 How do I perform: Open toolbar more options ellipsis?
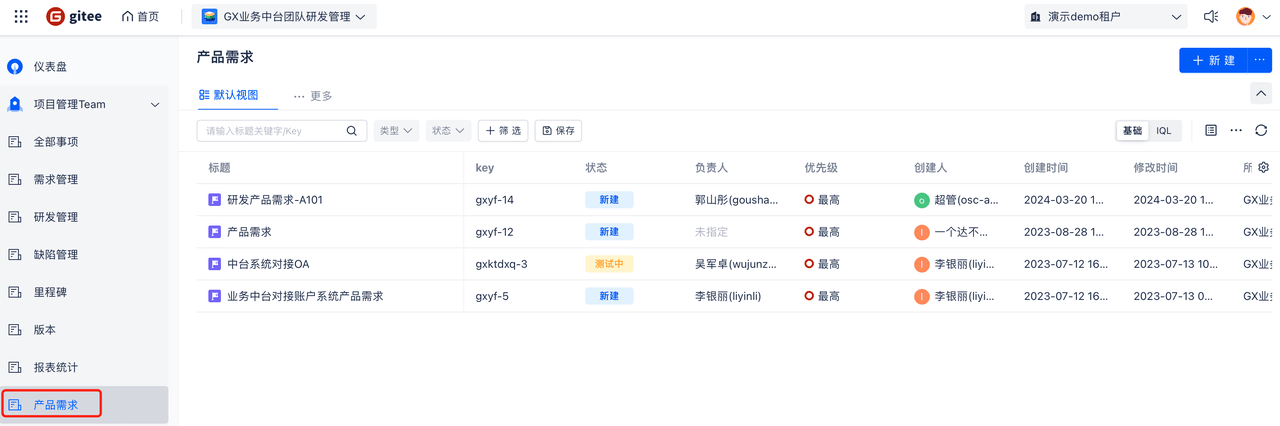pyautogui.click(x=1236, y=131)
